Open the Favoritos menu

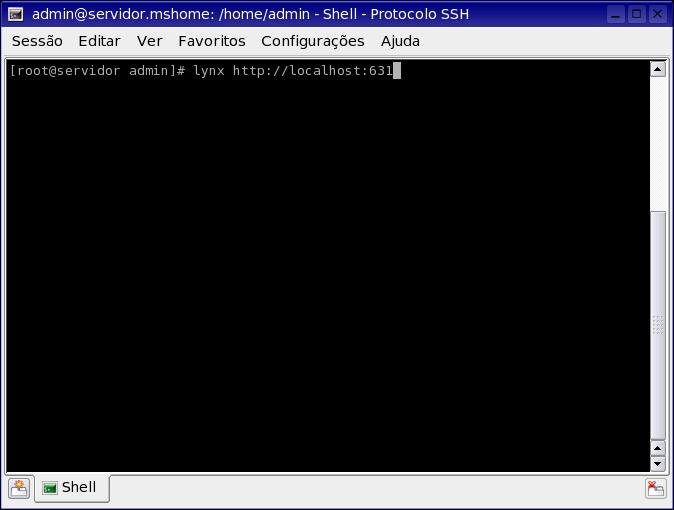coord(212,41)
